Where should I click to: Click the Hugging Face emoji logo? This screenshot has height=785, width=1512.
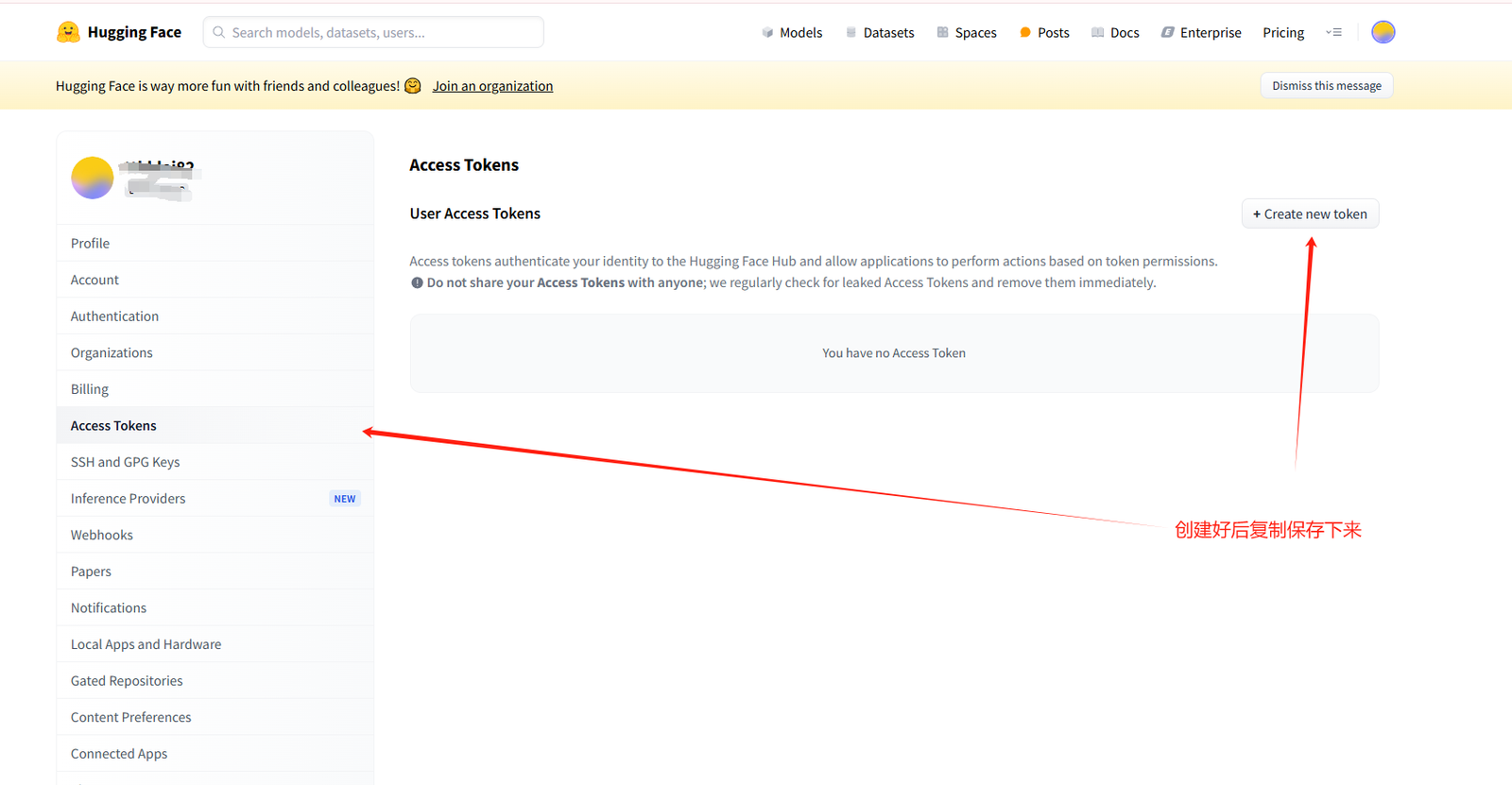pyautogui.click(x=68, y=32)
